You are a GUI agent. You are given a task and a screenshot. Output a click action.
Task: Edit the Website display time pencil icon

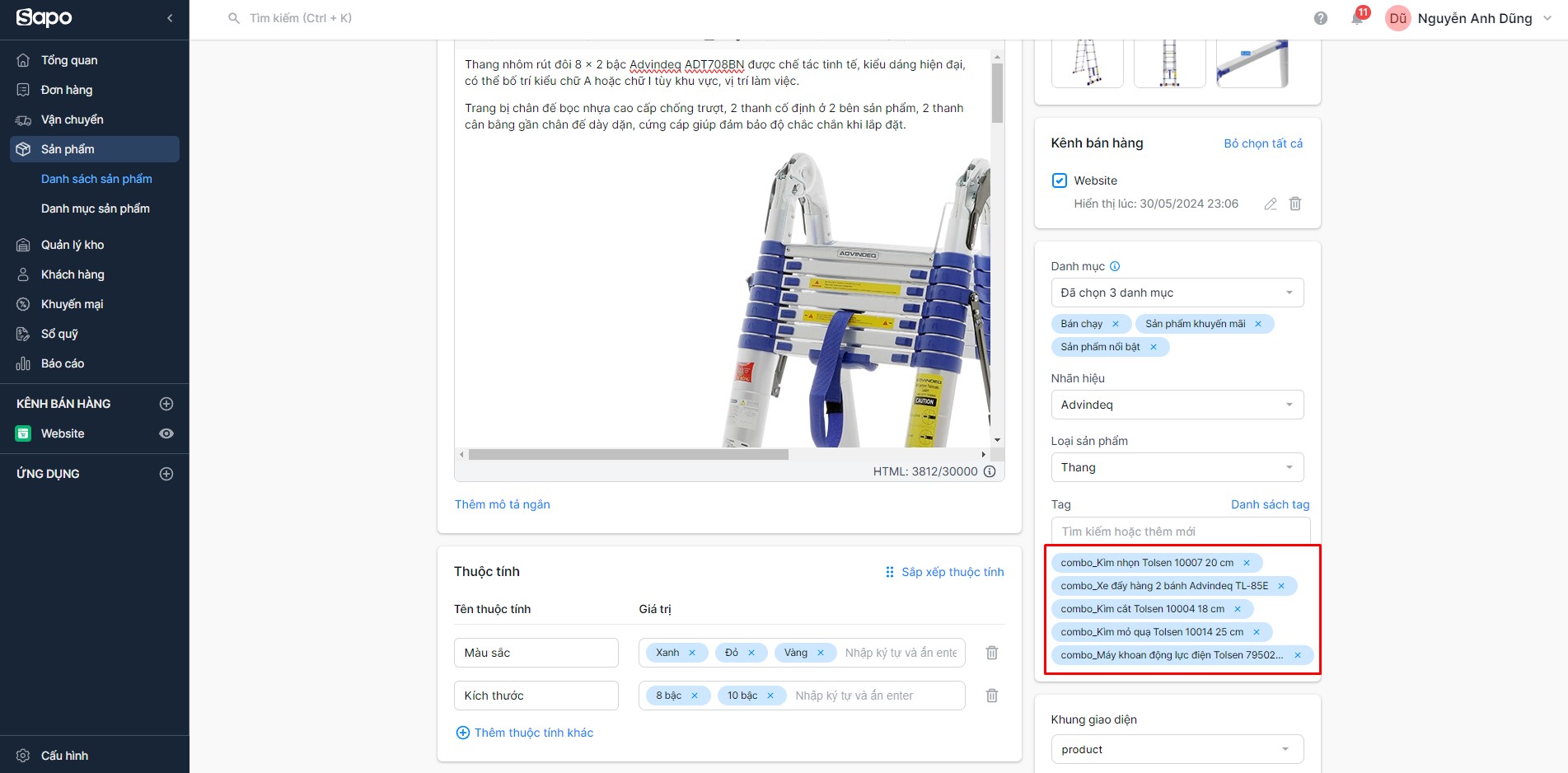[1271, 204]
